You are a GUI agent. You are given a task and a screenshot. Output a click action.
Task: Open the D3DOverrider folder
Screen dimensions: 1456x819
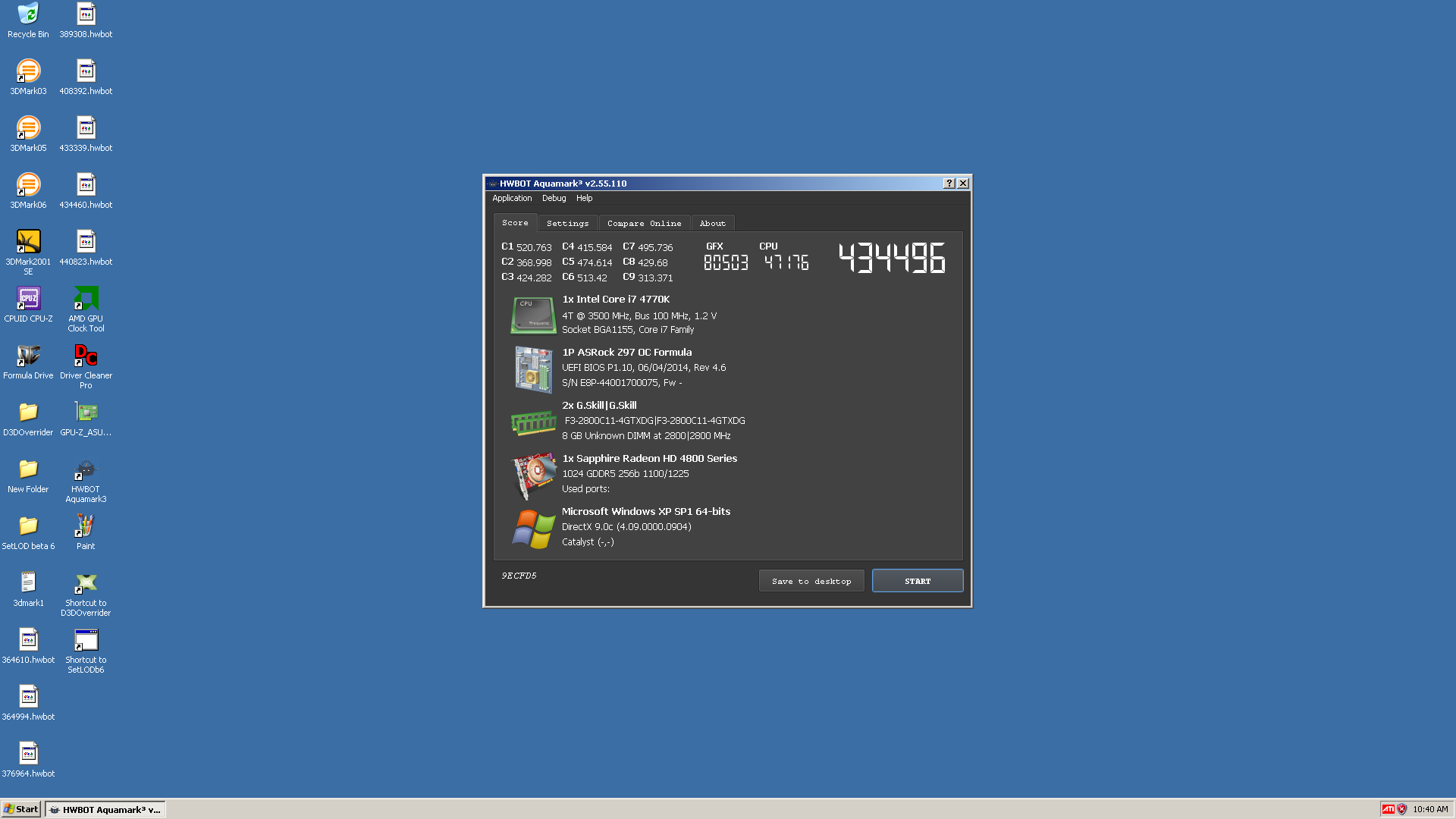(28, 419)
